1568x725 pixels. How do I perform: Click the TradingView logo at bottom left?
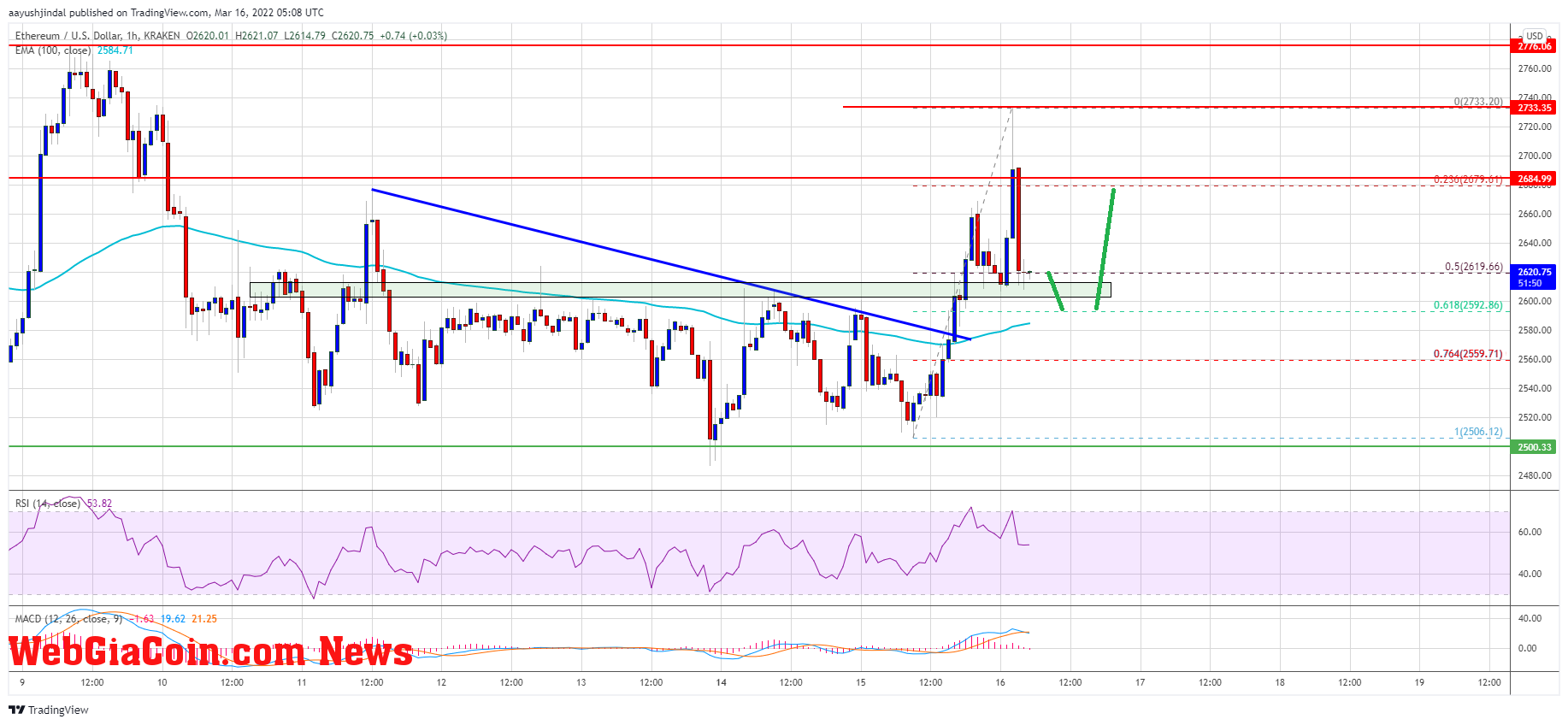[x=49, y=710]
